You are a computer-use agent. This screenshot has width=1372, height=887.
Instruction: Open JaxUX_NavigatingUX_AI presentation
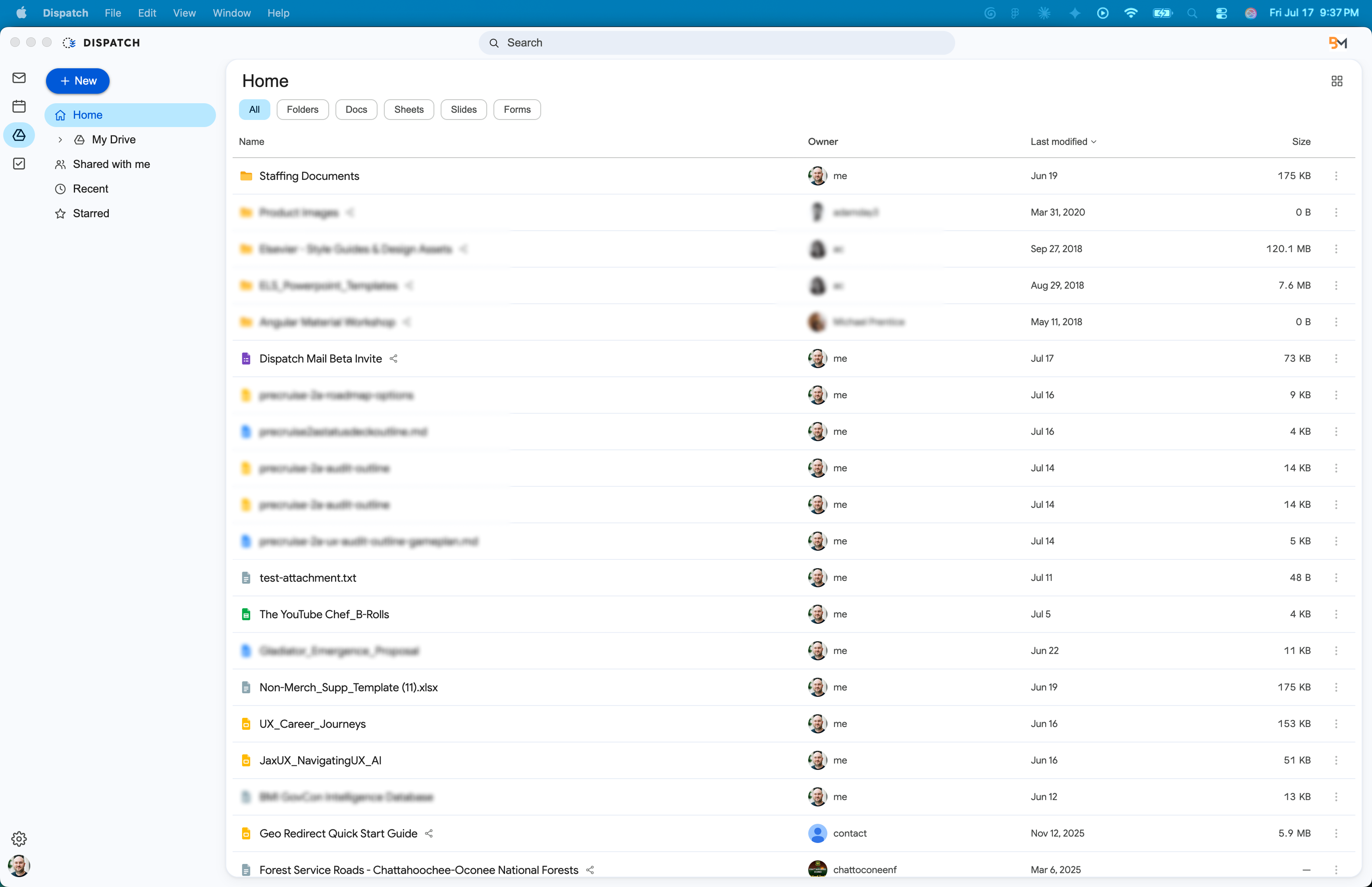321,760
